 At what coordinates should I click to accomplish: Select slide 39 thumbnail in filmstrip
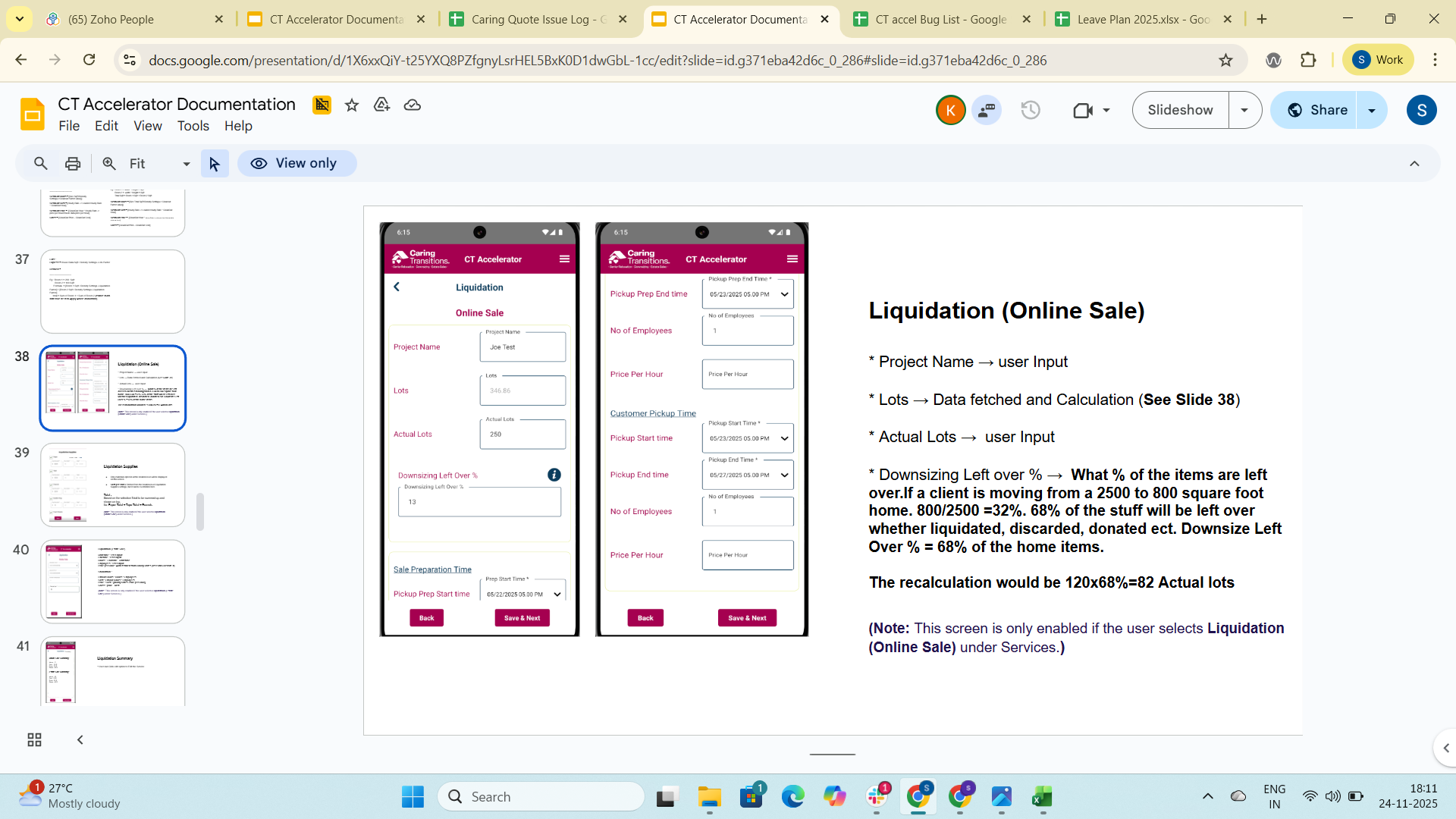(112, 485)
